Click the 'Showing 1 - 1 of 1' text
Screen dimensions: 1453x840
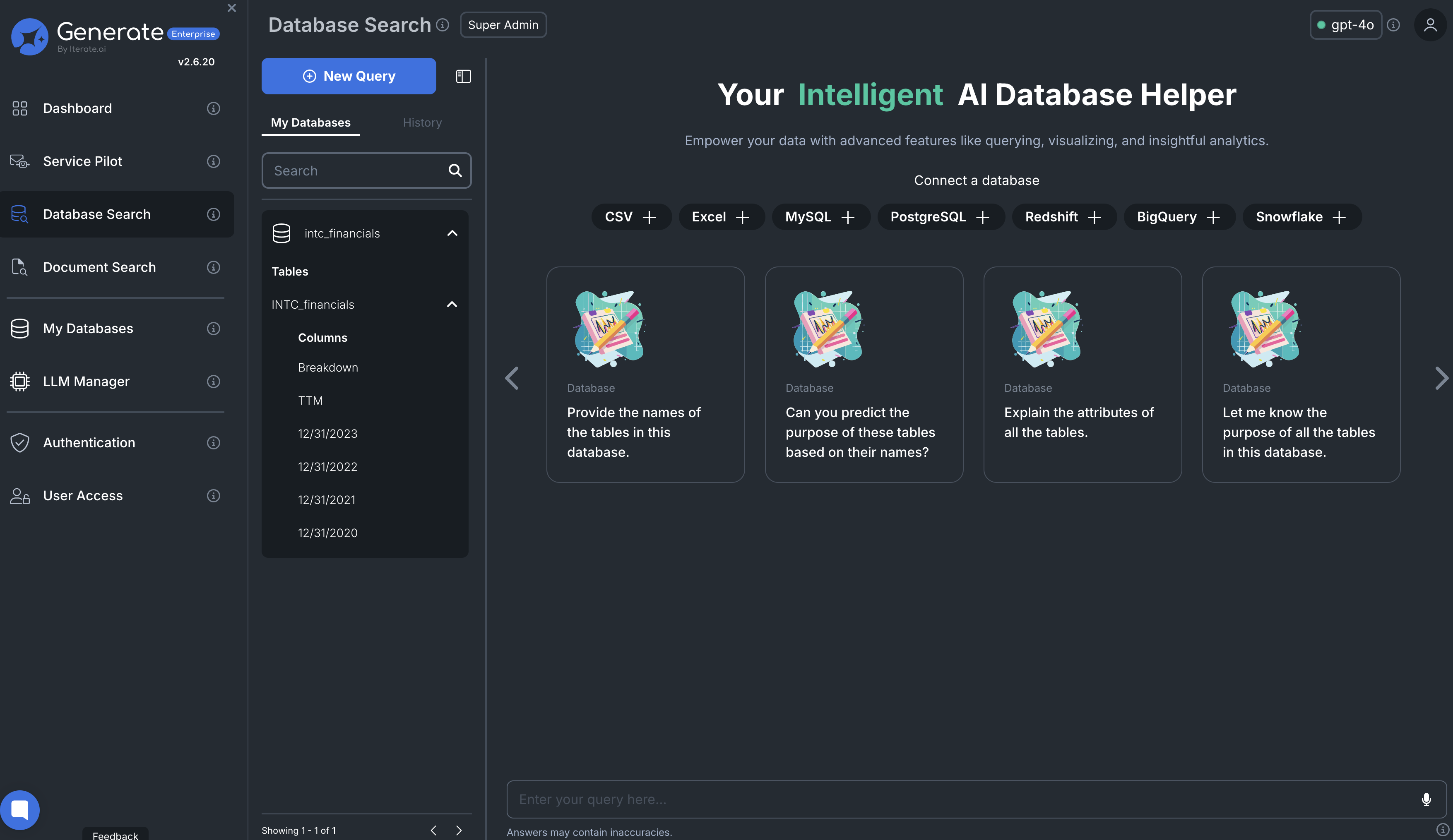coord(299,831)
